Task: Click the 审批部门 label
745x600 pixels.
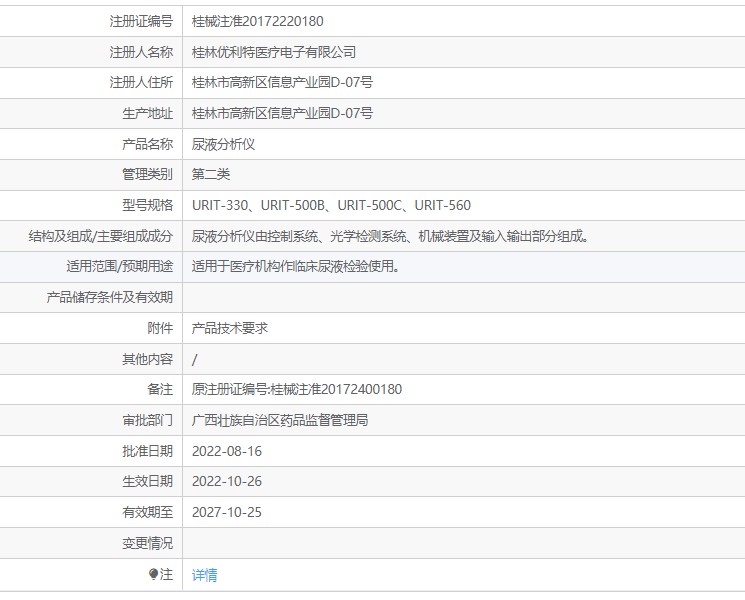Action: click(148, 420)
